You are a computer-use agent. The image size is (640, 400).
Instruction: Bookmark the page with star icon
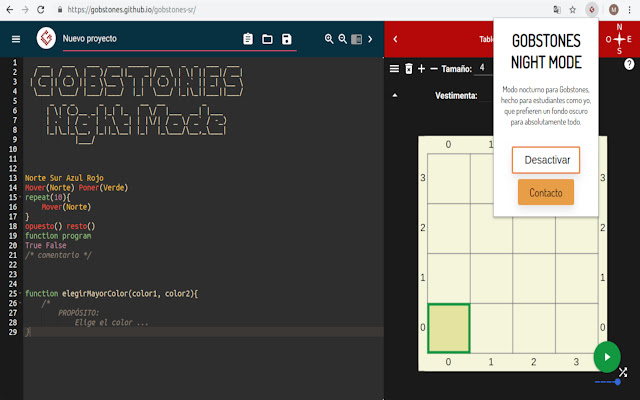(573, 9)
